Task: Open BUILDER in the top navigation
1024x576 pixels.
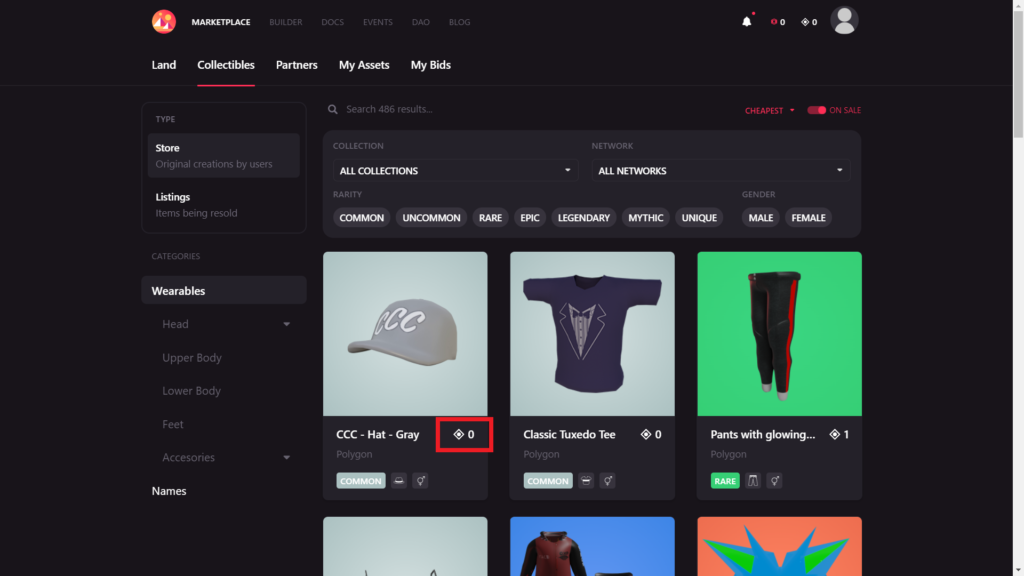Action: click(285, 22)
